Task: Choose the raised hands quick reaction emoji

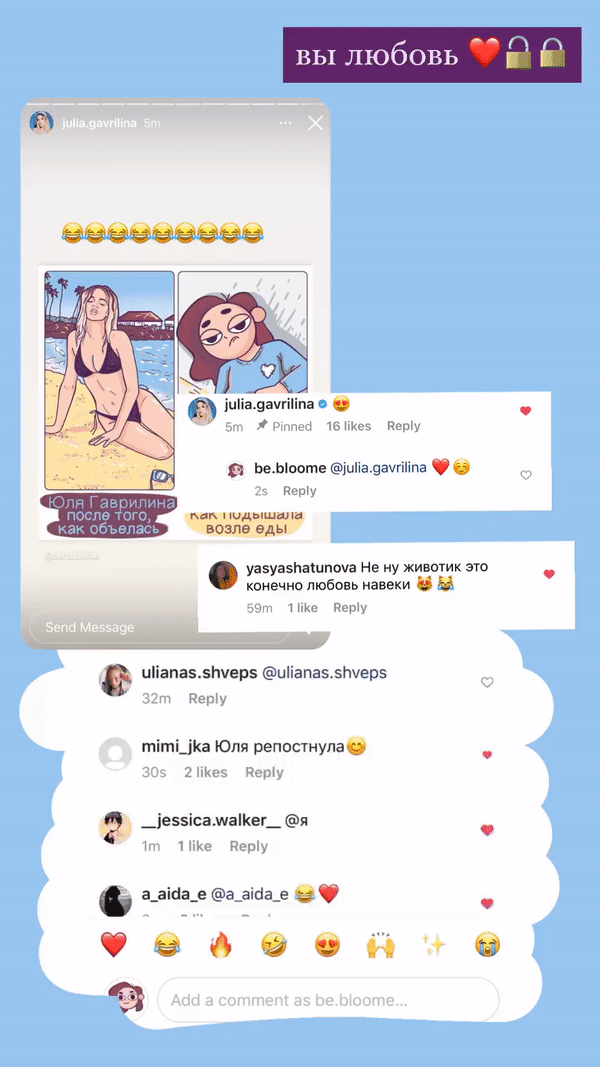Action: pyautogui.click(x=381, y=945)
